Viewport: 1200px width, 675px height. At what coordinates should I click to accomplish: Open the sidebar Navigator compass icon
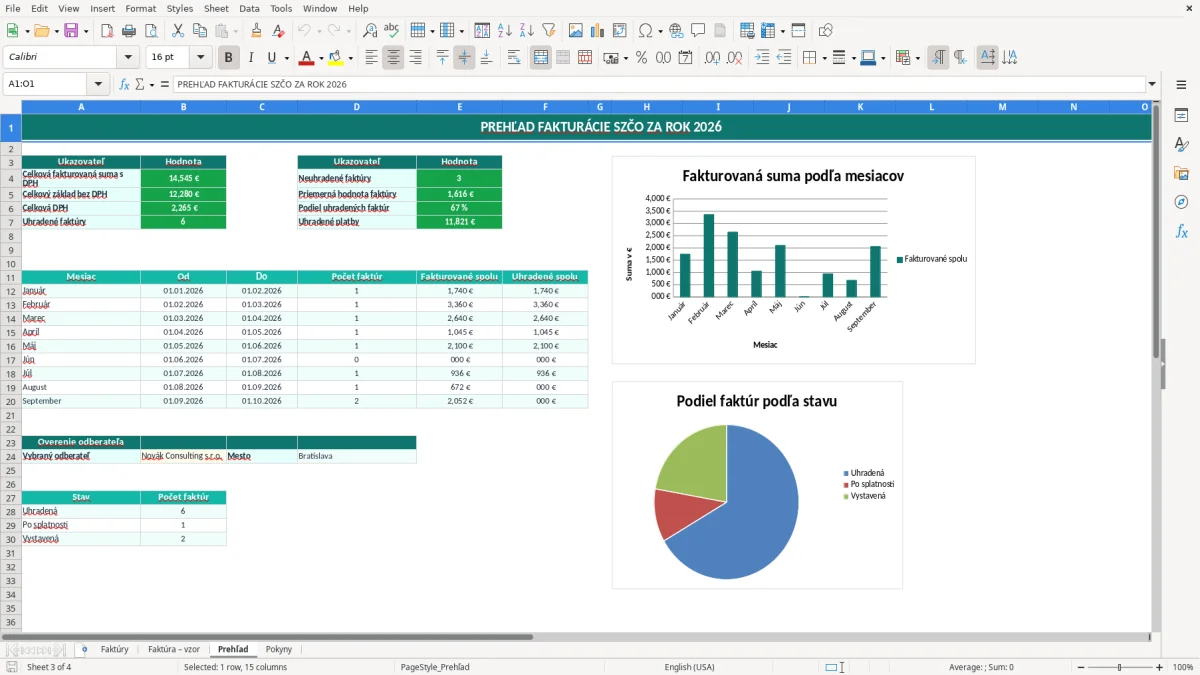click(1181, 202)
